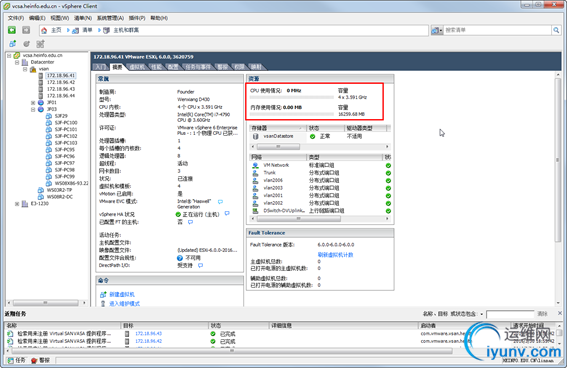Click the 刷新虚拟机计数 link
The width and height of the screenshot is (567, 368).
(x=335, y=255)
